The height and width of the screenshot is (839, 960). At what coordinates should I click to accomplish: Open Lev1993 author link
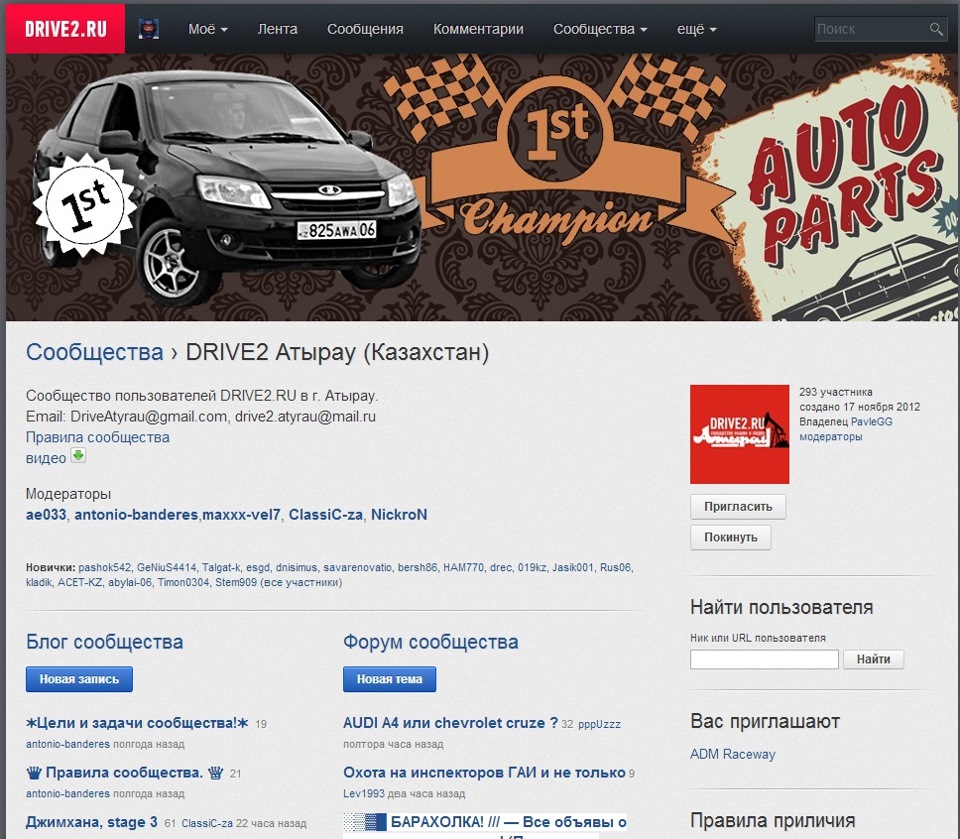pos(364,793)
